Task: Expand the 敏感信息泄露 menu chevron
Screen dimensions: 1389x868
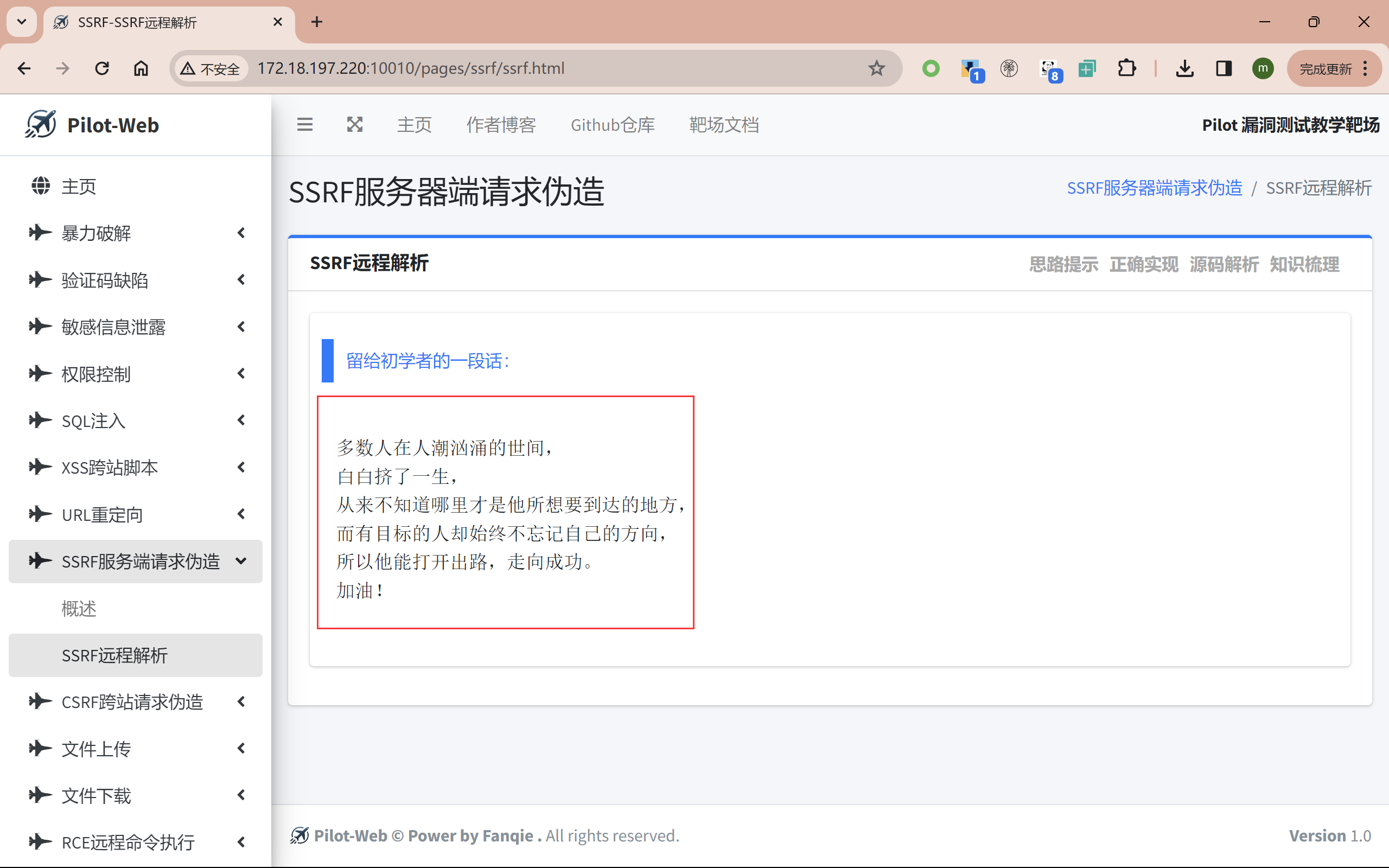Action: click(241, 327)
